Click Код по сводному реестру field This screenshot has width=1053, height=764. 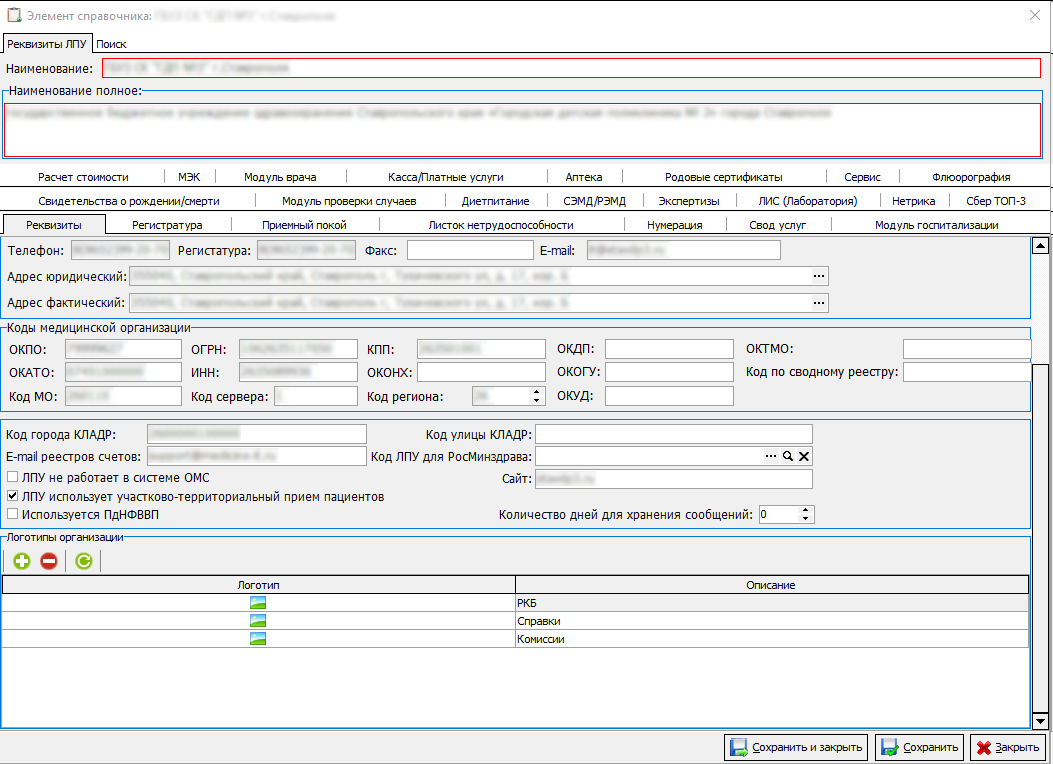967,372
